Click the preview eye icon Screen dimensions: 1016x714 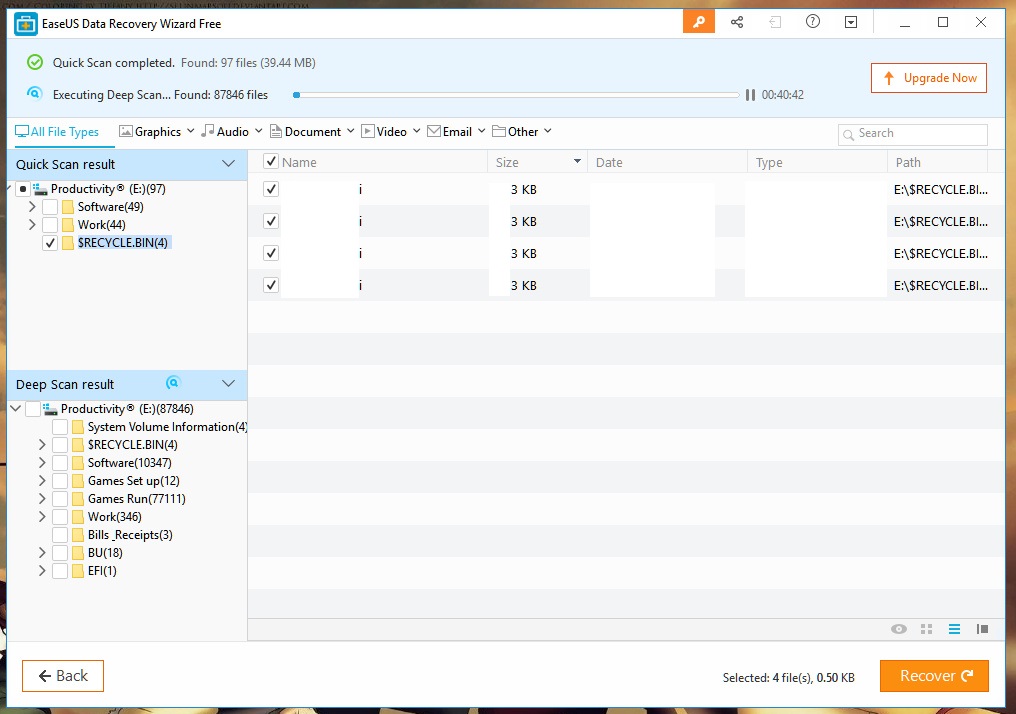coord(899,628)
